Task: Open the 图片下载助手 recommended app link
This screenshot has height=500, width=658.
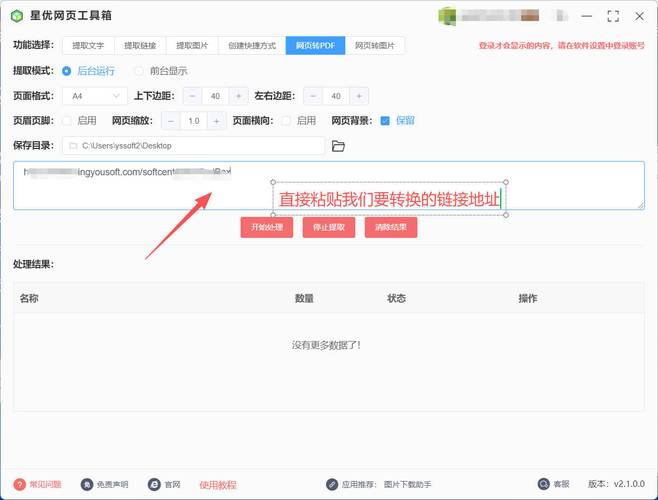Action: pyautogui.click(x=407, y=484)
